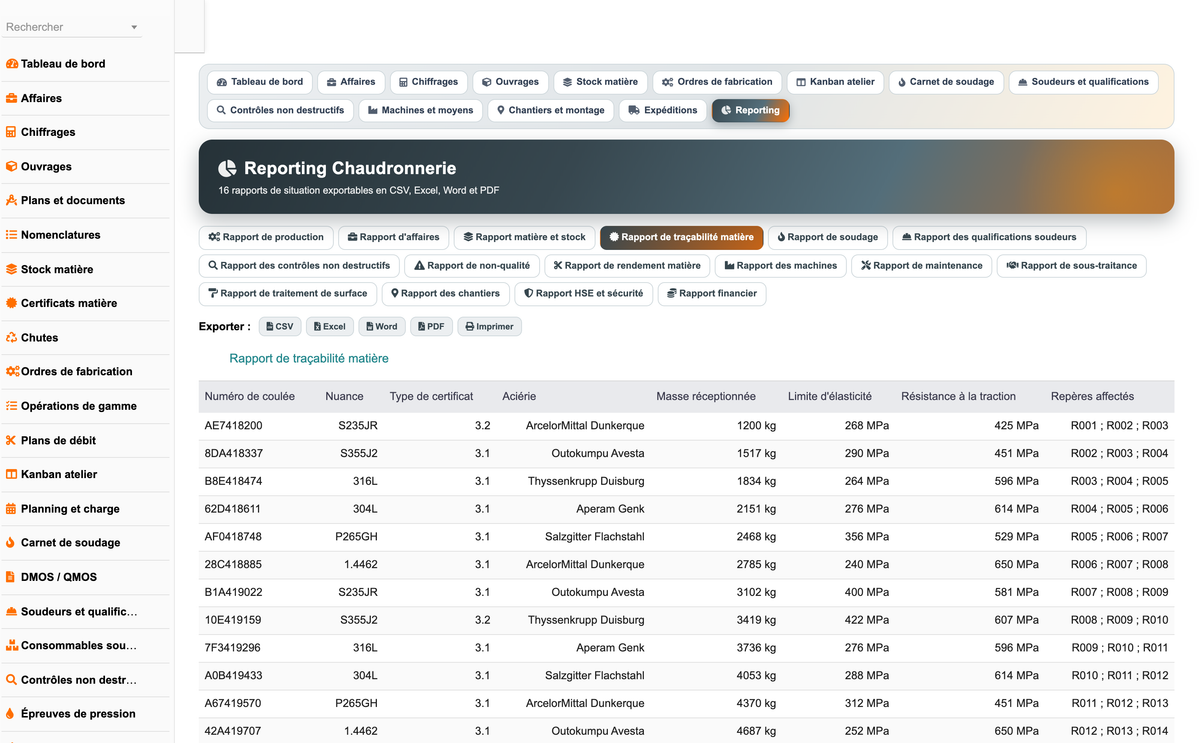Switch to the Chiffrages top tab
The height and width of the screenshot is (743, 1200).
pyautogui.click(x=428, y=82)
